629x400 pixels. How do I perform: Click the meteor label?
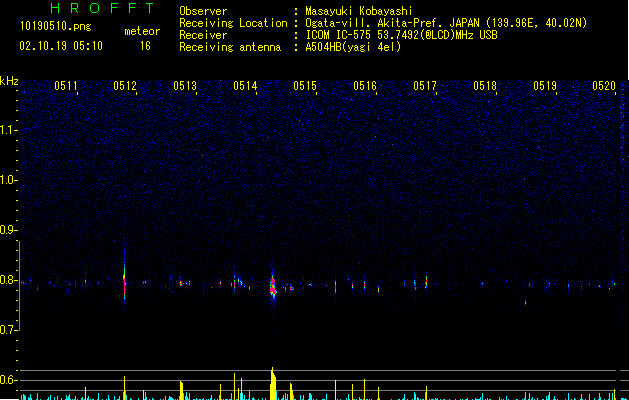pyautogui.click(x=142, y=31)
